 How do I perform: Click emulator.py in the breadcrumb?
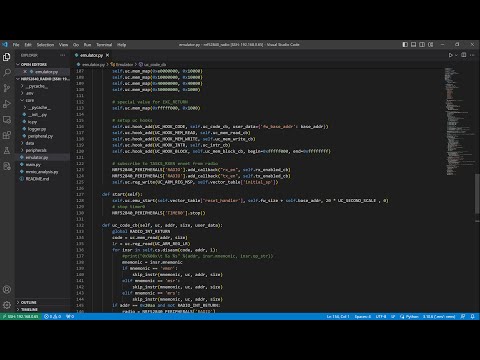click(x=93, y=65)
